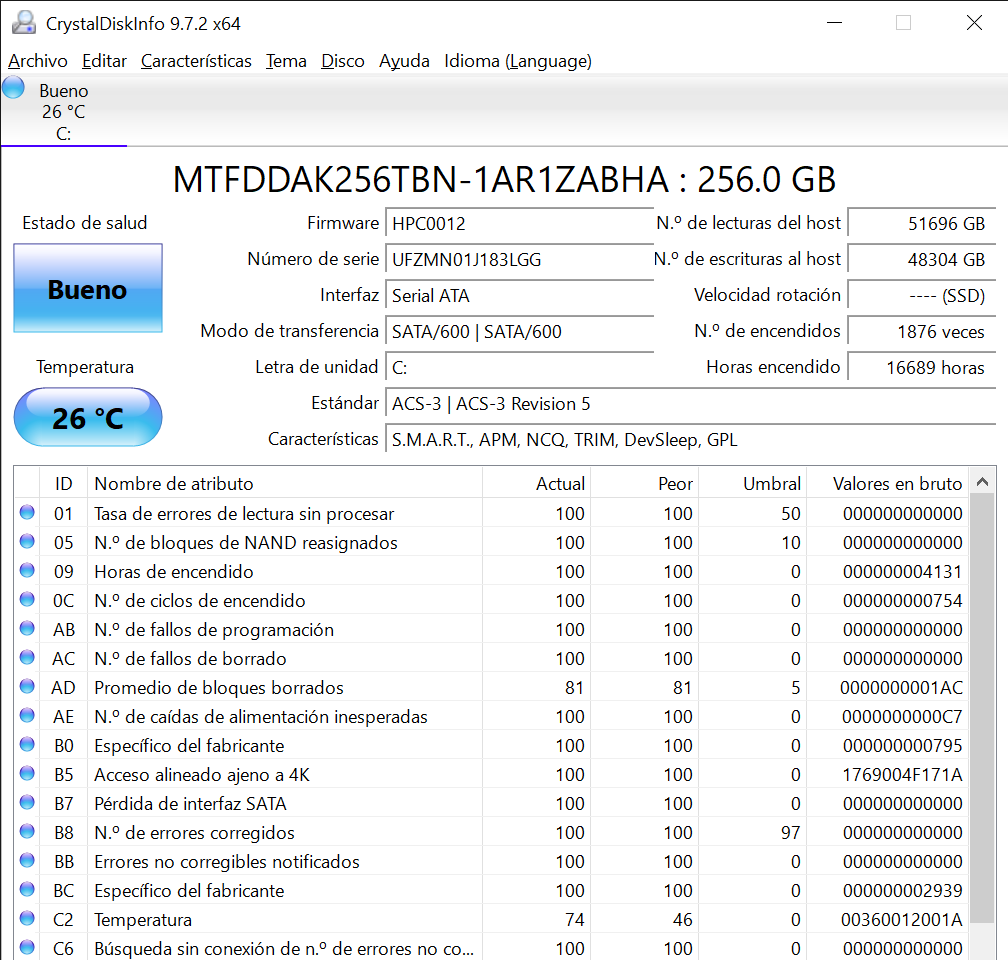
Task: Click the blue dot beside Promedio de bloques borrados
Action: (x=29, y=687)
